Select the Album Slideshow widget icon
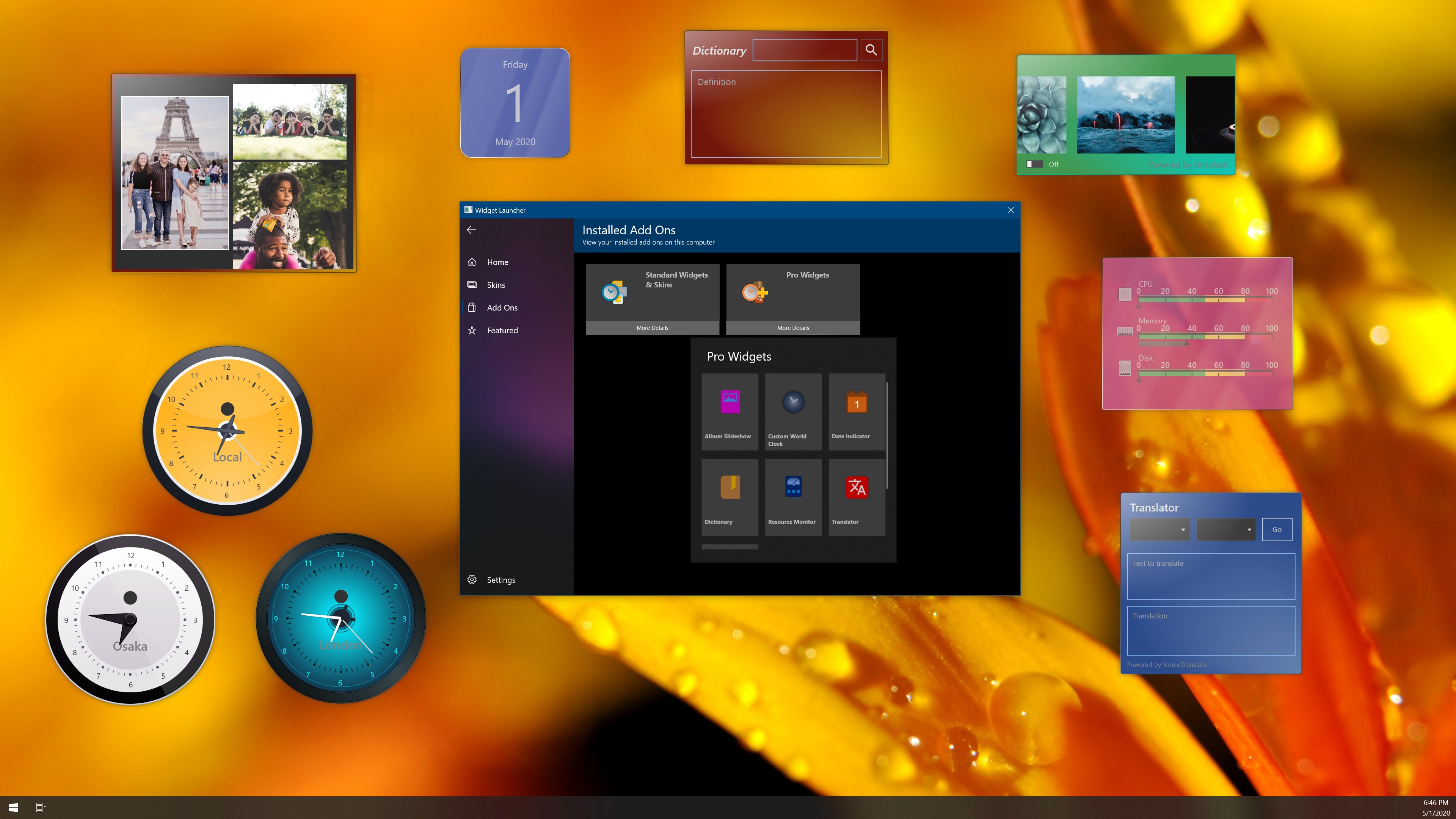Viewport: 1456px width, 819px height. pyautogui.click(x=730, y=402)
